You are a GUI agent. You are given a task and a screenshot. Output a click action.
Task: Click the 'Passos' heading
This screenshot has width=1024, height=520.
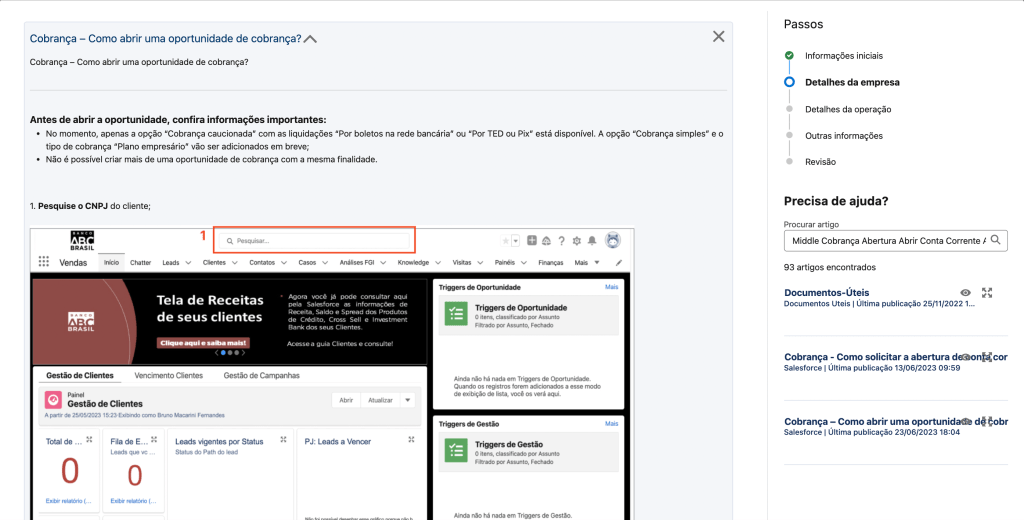(x=803, y=24)
